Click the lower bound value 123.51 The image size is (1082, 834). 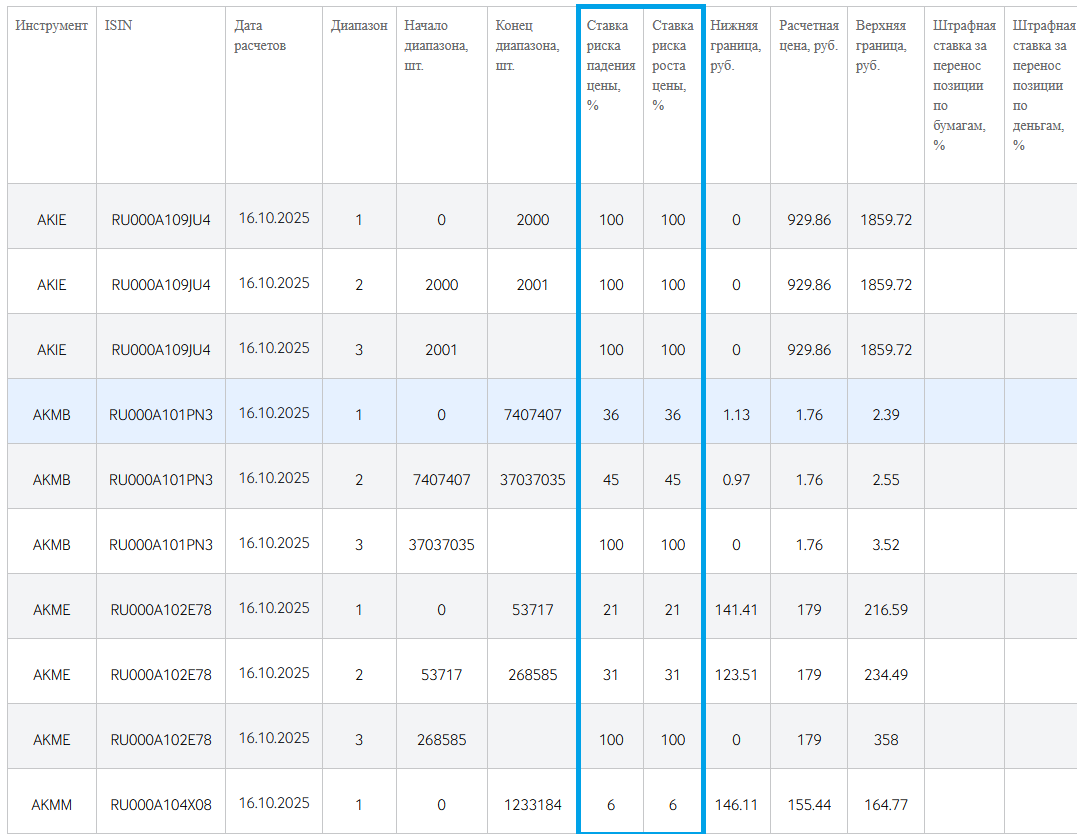736,674
